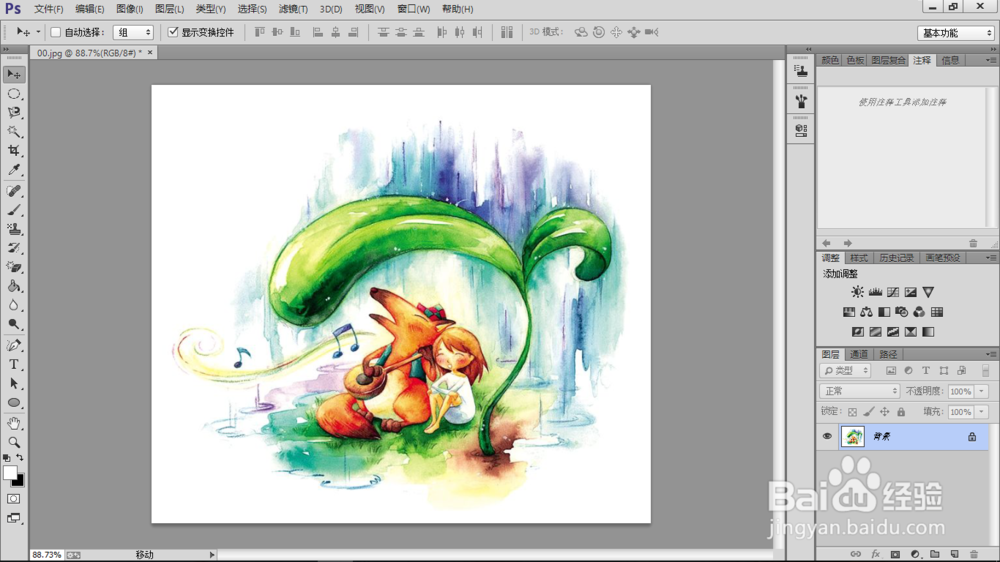
Task: Click the 背景 layer thumbnail
Action: [x=853, y=436]
